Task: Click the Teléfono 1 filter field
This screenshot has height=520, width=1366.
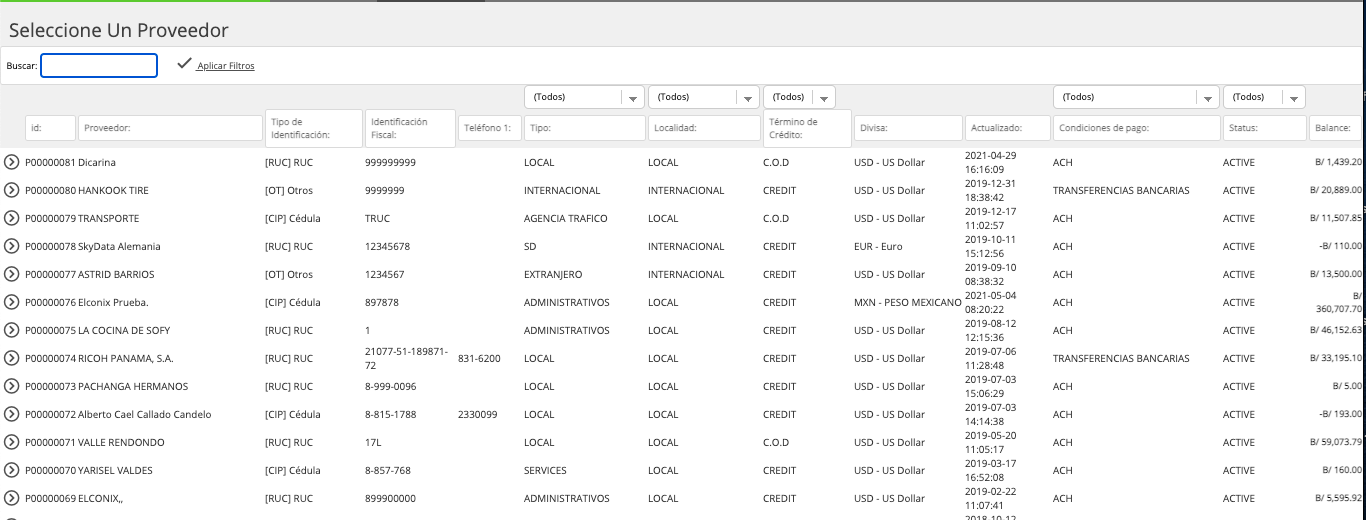Action: click(490, 128)
